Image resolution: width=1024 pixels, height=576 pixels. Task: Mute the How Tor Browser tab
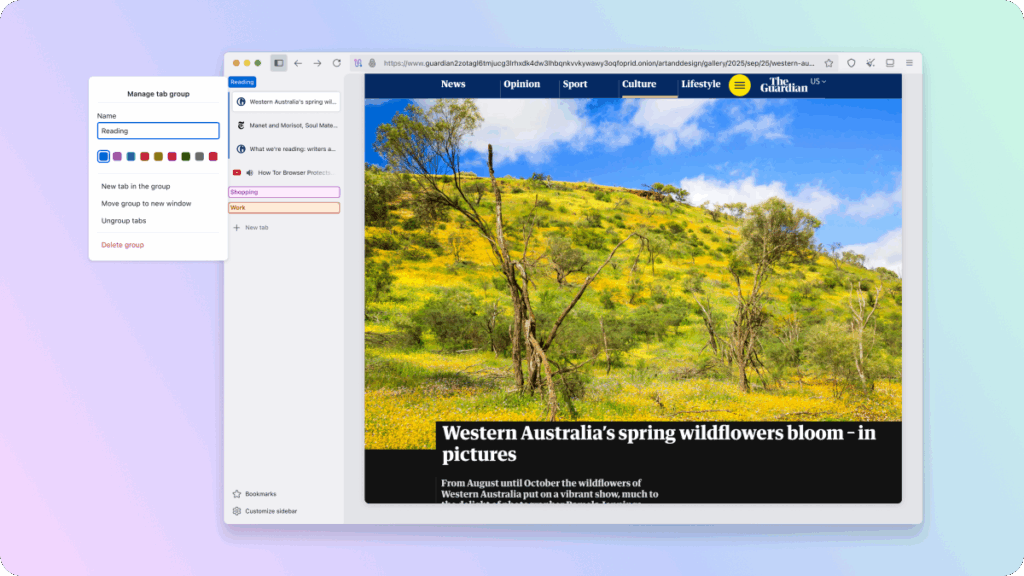point(249,170)
